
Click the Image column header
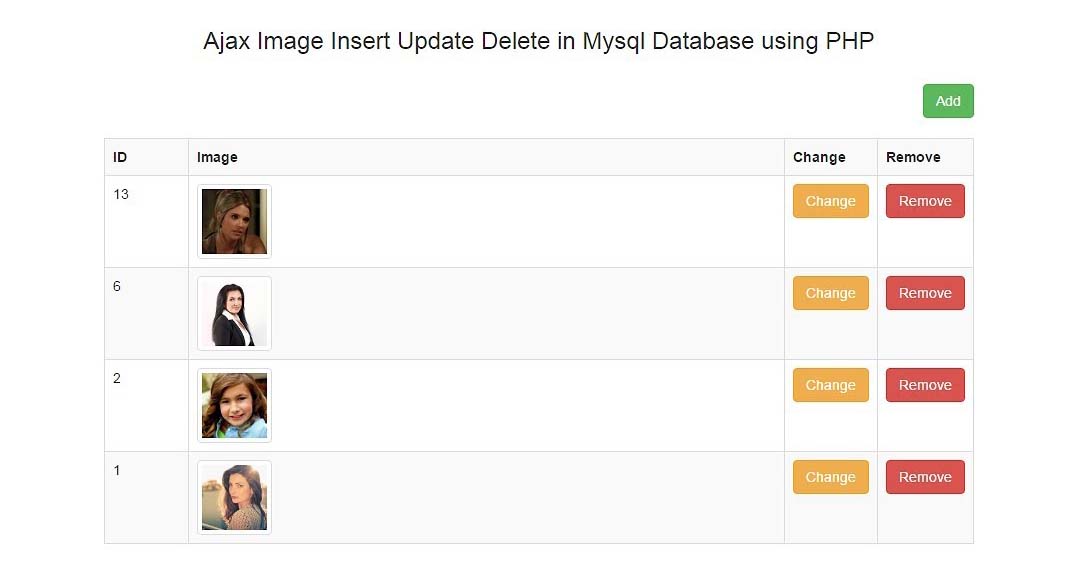coord(217,157)
